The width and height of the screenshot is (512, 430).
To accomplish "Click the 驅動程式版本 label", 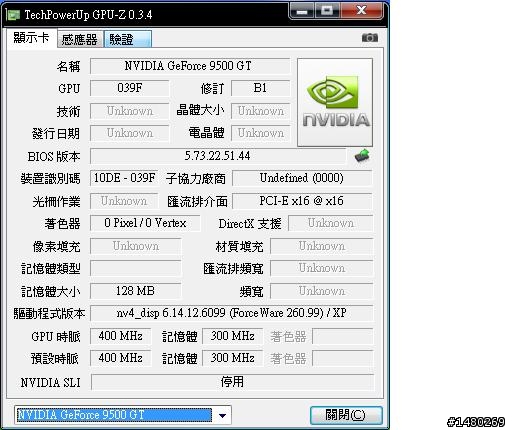I will coord(49,314).
